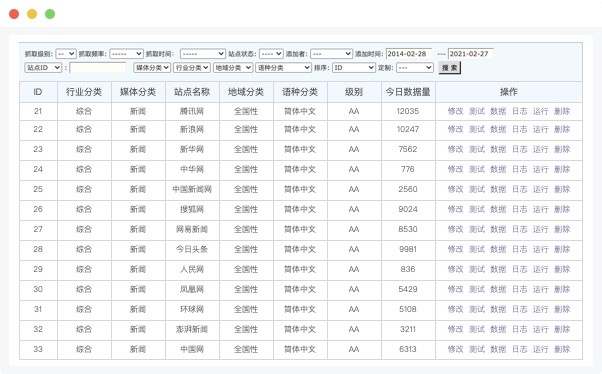This screenshot has width=602, height=374.
Task: Click 运行 for 新浪网 row
Action: tap(541, 129)
